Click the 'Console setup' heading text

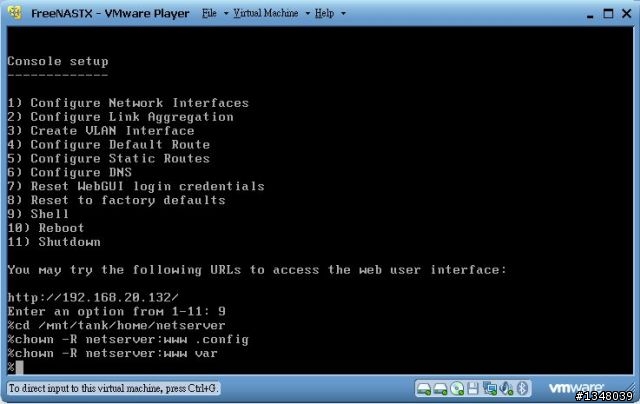58,62
